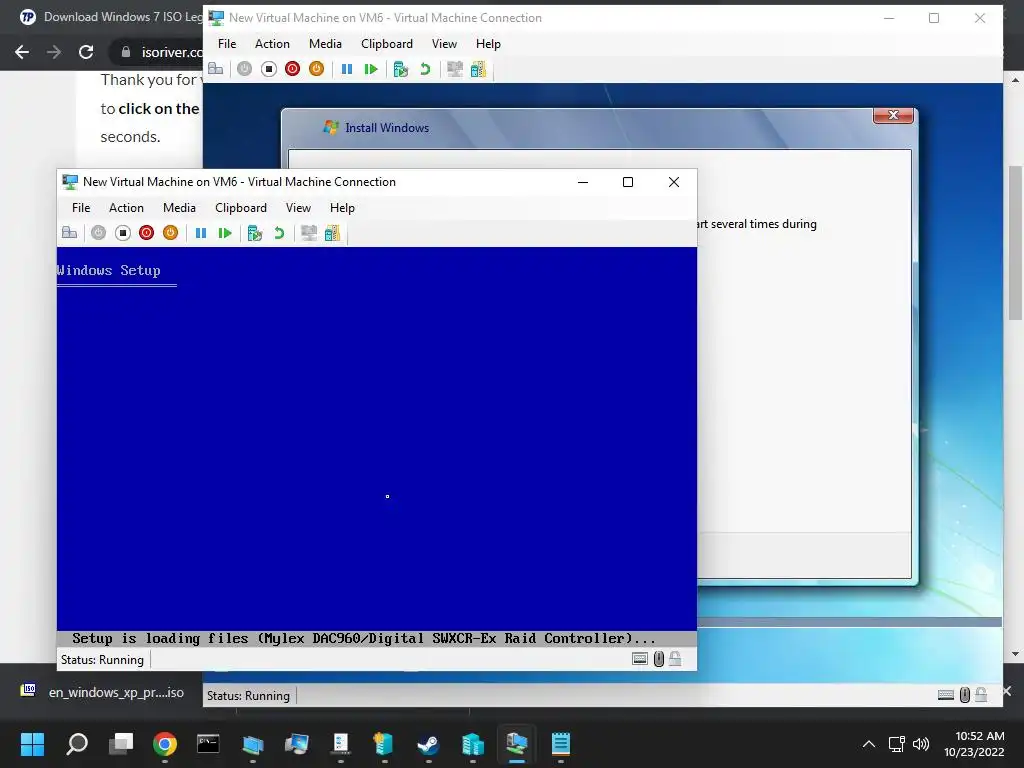Open Task View from taskbar
Screen dimensions: 1024x768
pos(121,743)
